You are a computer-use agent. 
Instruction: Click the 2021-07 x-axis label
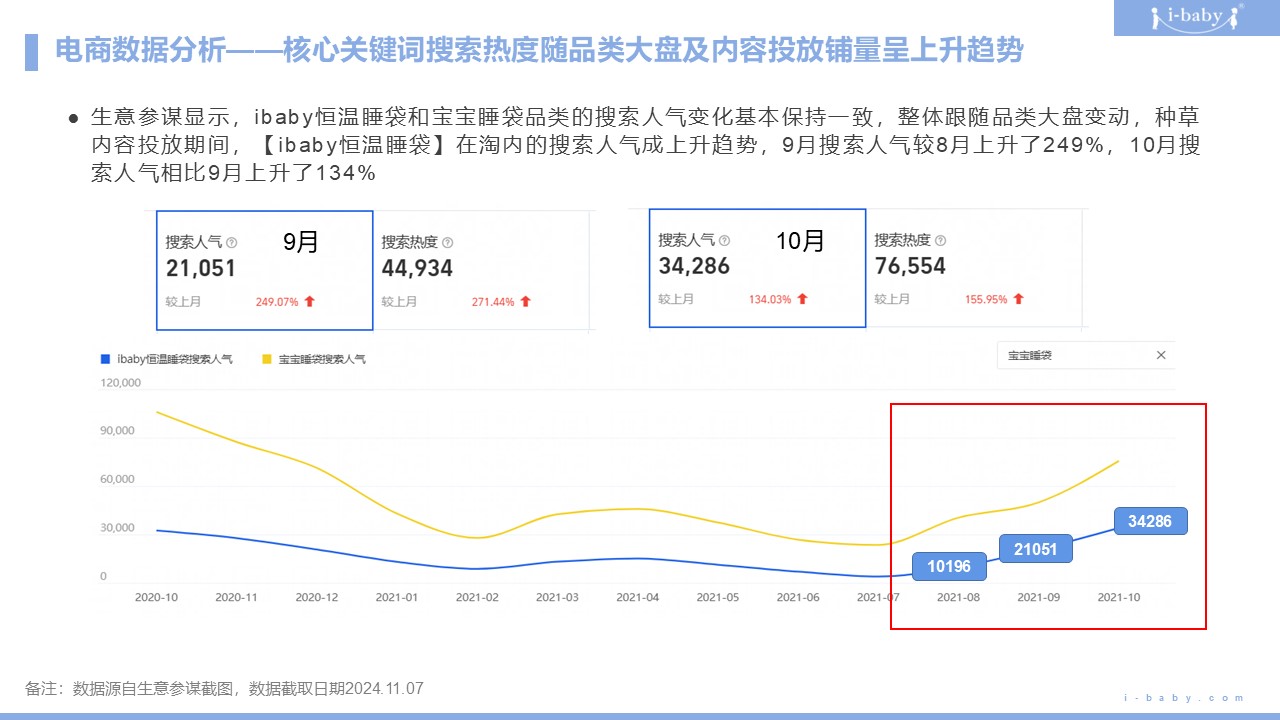click(x=877, y=597)
